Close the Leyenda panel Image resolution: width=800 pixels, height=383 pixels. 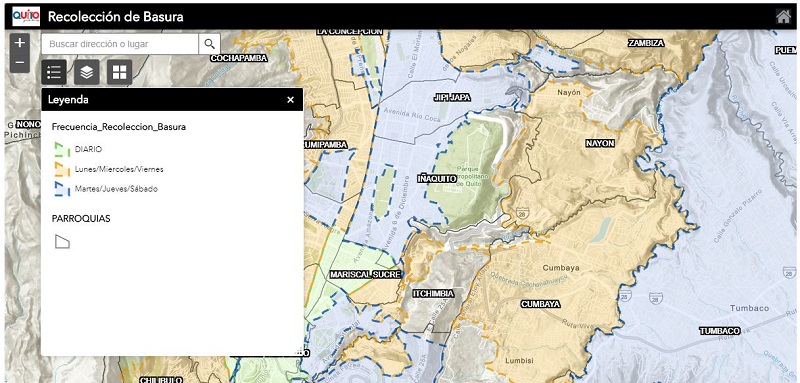coord(290,100)
